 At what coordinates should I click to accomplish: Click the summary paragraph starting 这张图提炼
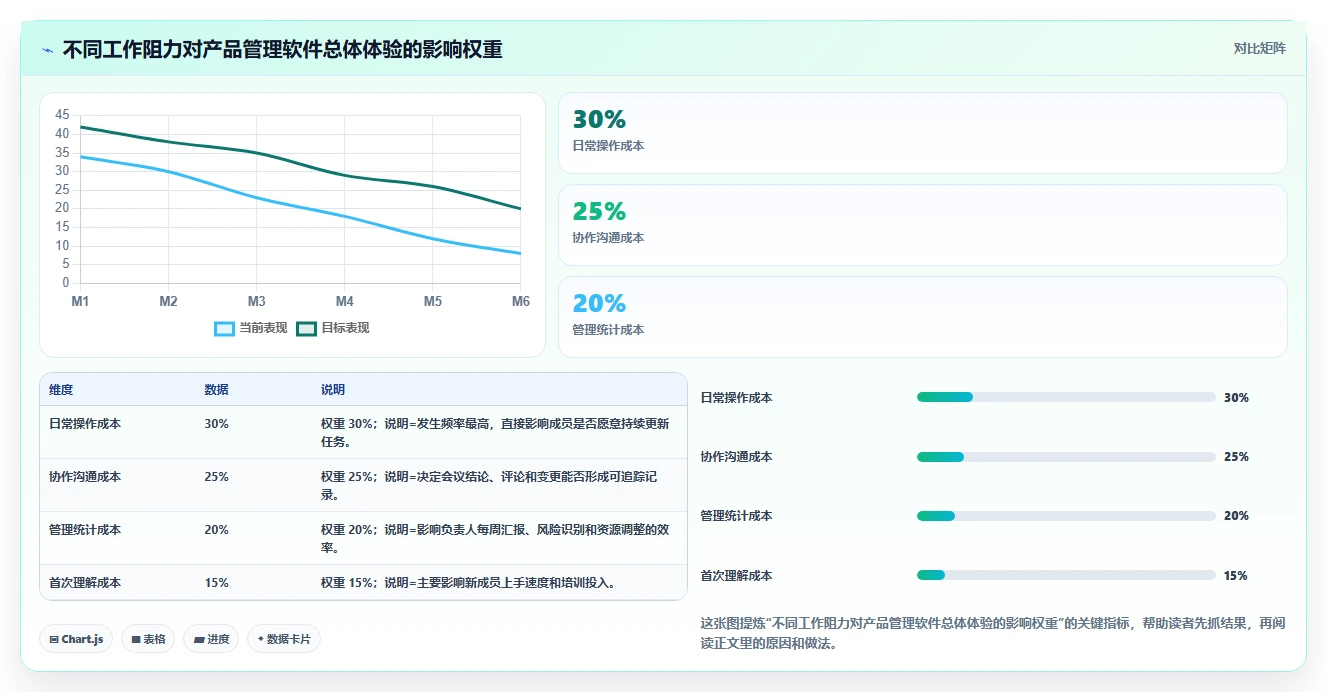(x=993, y=633)
